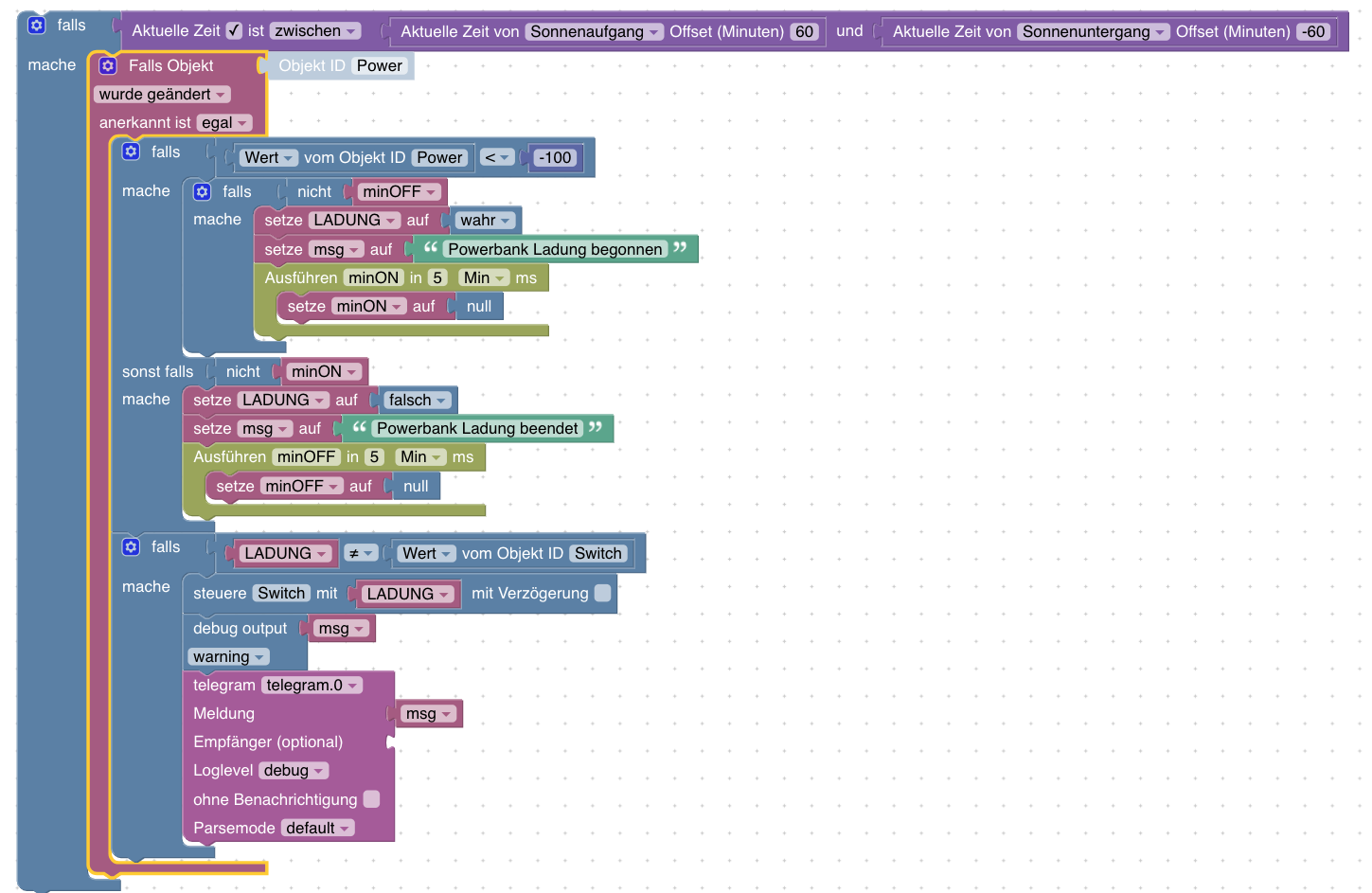The width and height of the screenshot is (1372, 893).
Task: Click Power object field in Wert comparison
Action: pos(440,157)
